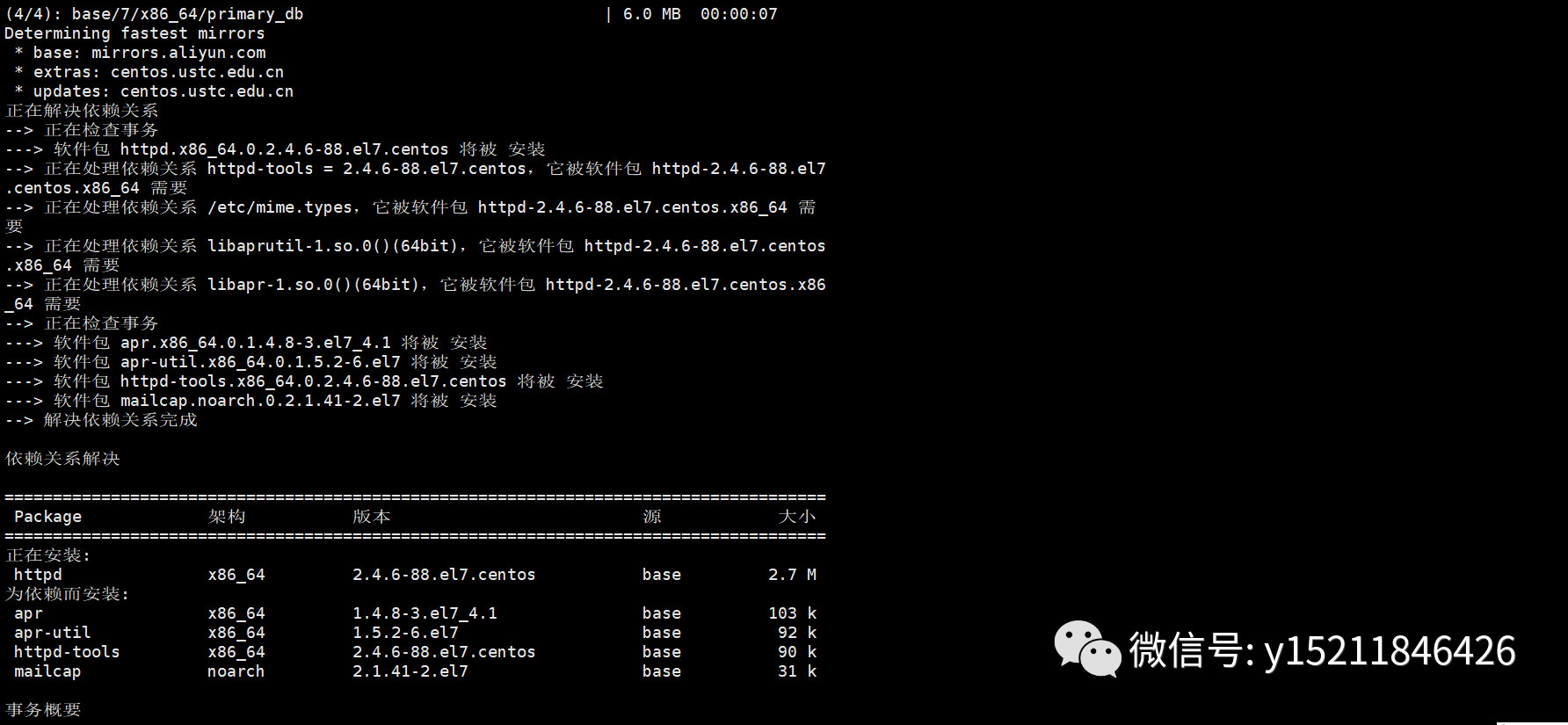Click the "版本" column header
This screenshot has height=725, width=1568.
(372, 517)
